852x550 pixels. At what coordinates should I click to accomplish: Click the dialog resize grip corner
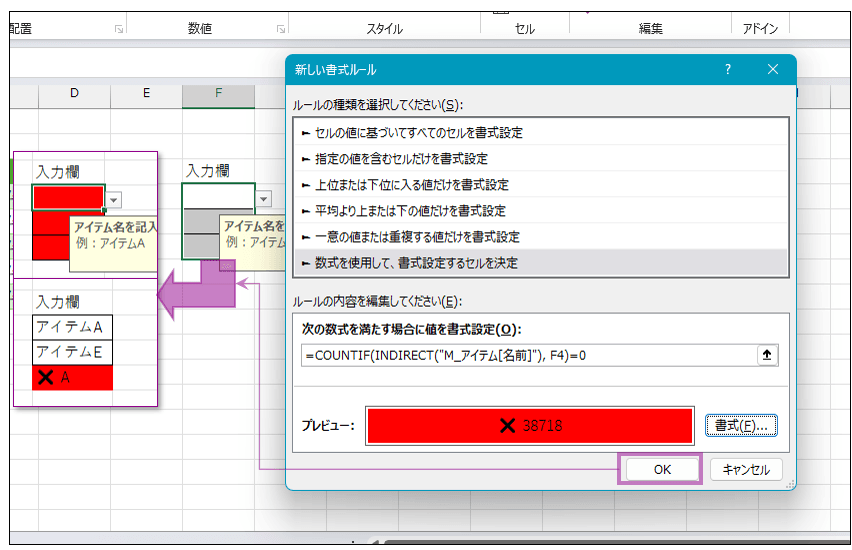789,483
